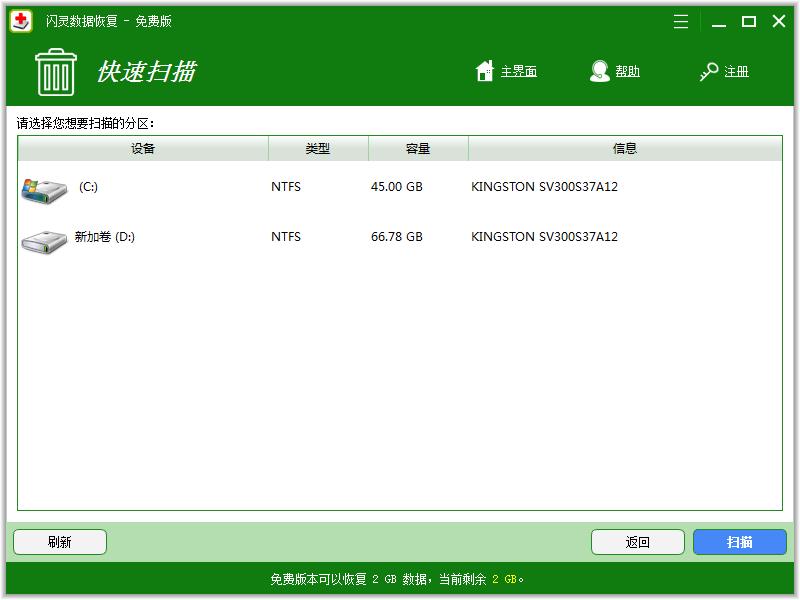Image resolution: width=800 pixels, height=600 pixels.
Task: Click the red cross app logo
Action: (x=21, y=21)
